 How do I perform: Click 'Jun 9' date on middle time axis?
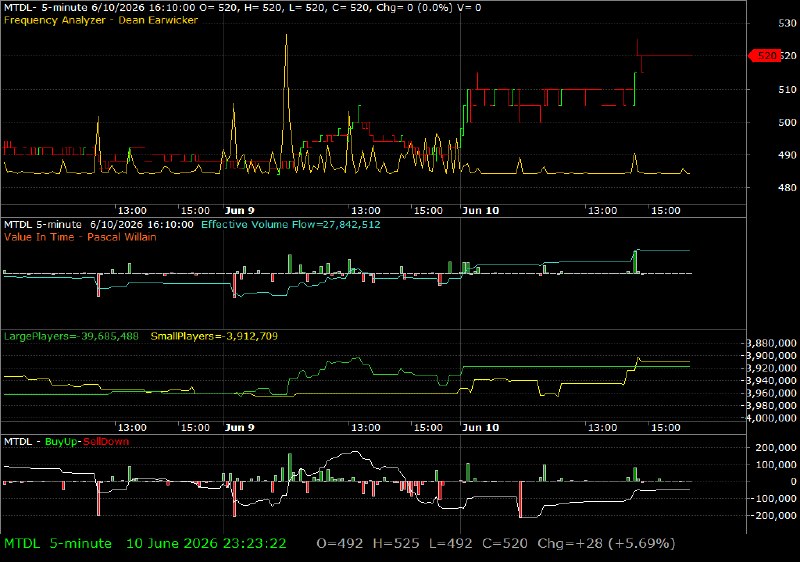point(239,427)
